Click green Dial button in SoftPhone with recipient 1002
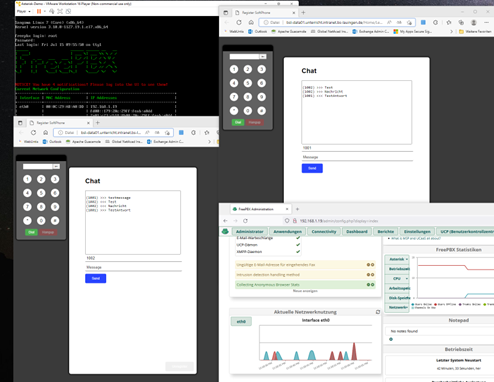Viewport: 494px width, 382px height. tap(31, 232)
